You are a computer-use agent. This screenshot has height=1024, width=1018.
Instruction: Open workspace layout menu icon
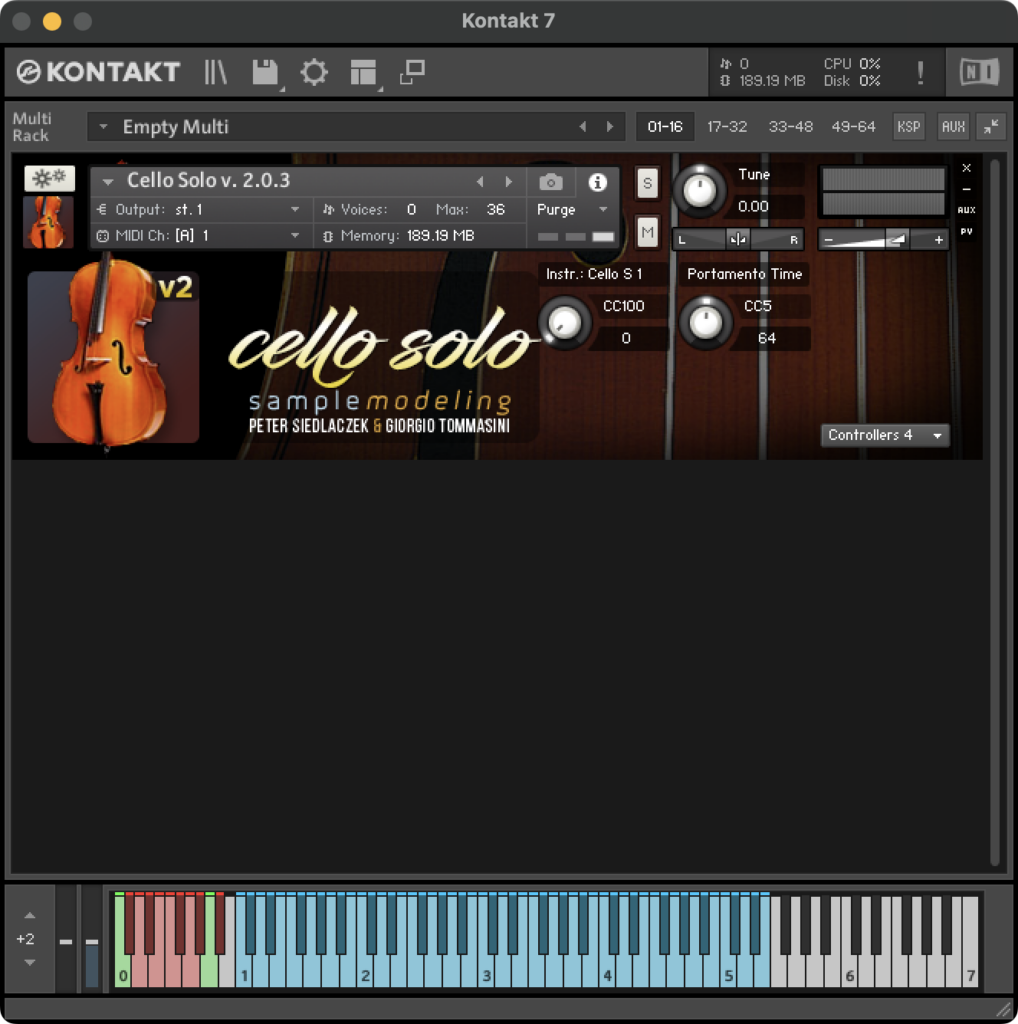pos(363,72)
